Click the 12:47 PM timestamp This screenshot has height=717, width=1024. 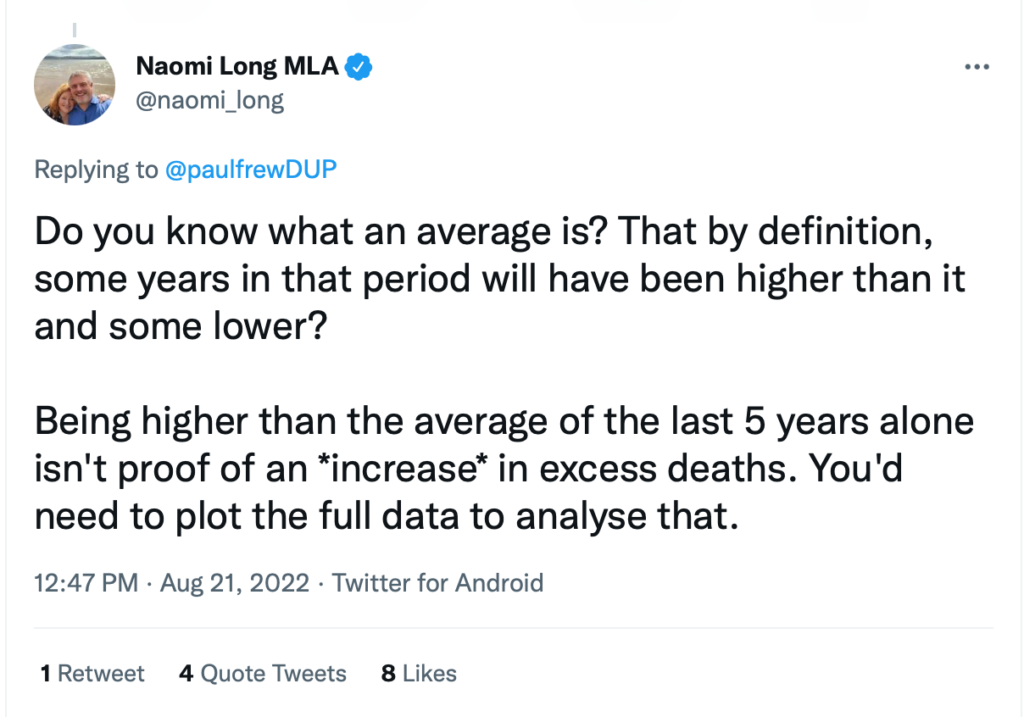86,582
